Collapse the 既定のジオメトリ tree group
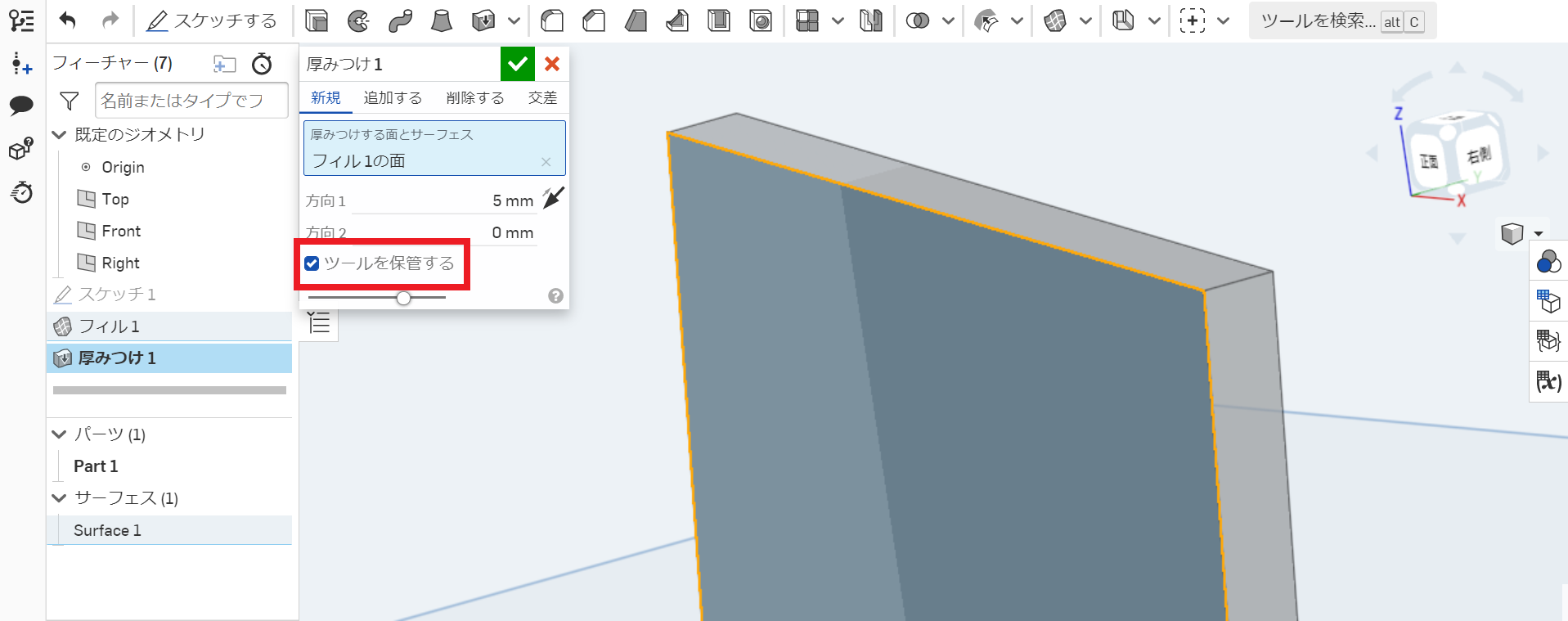This screenshot has height=621, width=1568. [59, 135]
